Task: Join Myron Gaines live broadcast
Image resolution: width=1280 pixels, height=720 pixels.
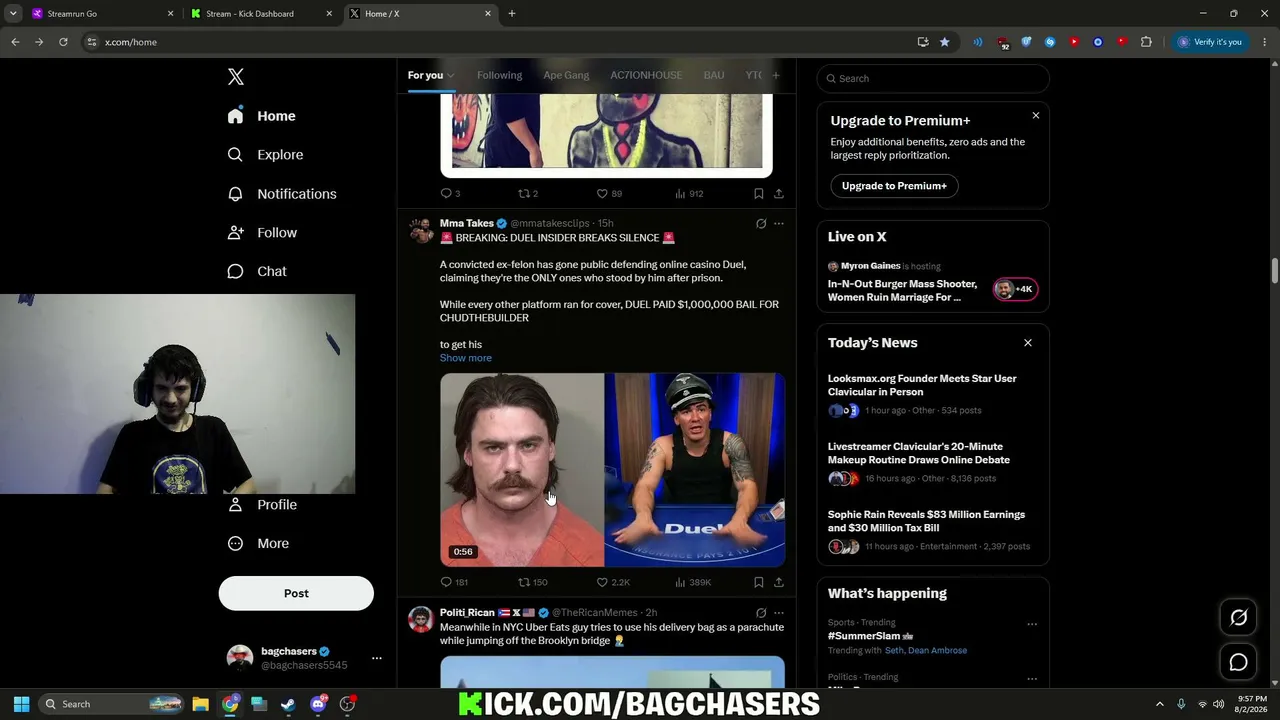Action: (933, 284)
